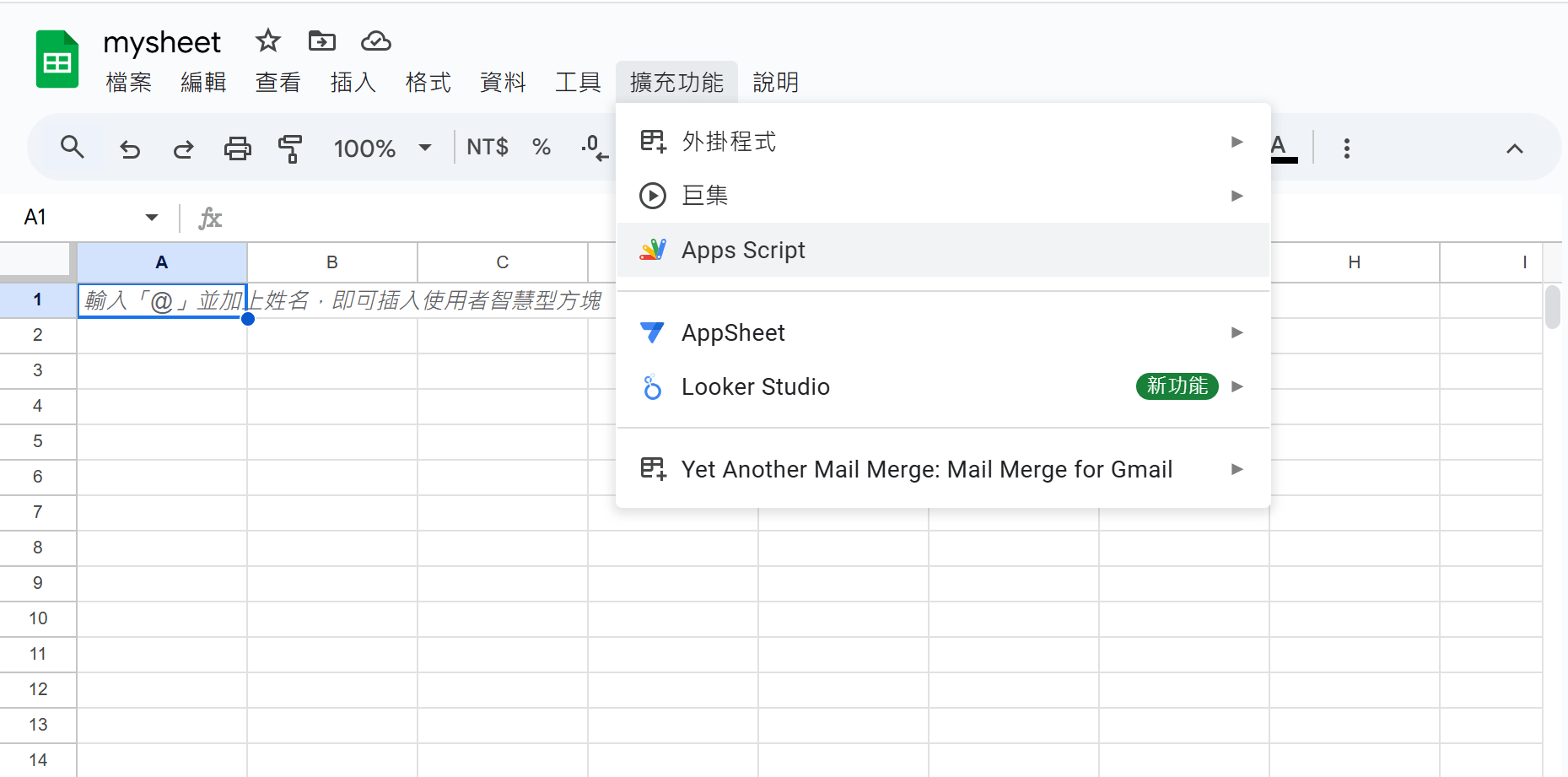This screenshot has width=1568, height=777.
Task: Open the 檔案 menu
Action: 128,83
